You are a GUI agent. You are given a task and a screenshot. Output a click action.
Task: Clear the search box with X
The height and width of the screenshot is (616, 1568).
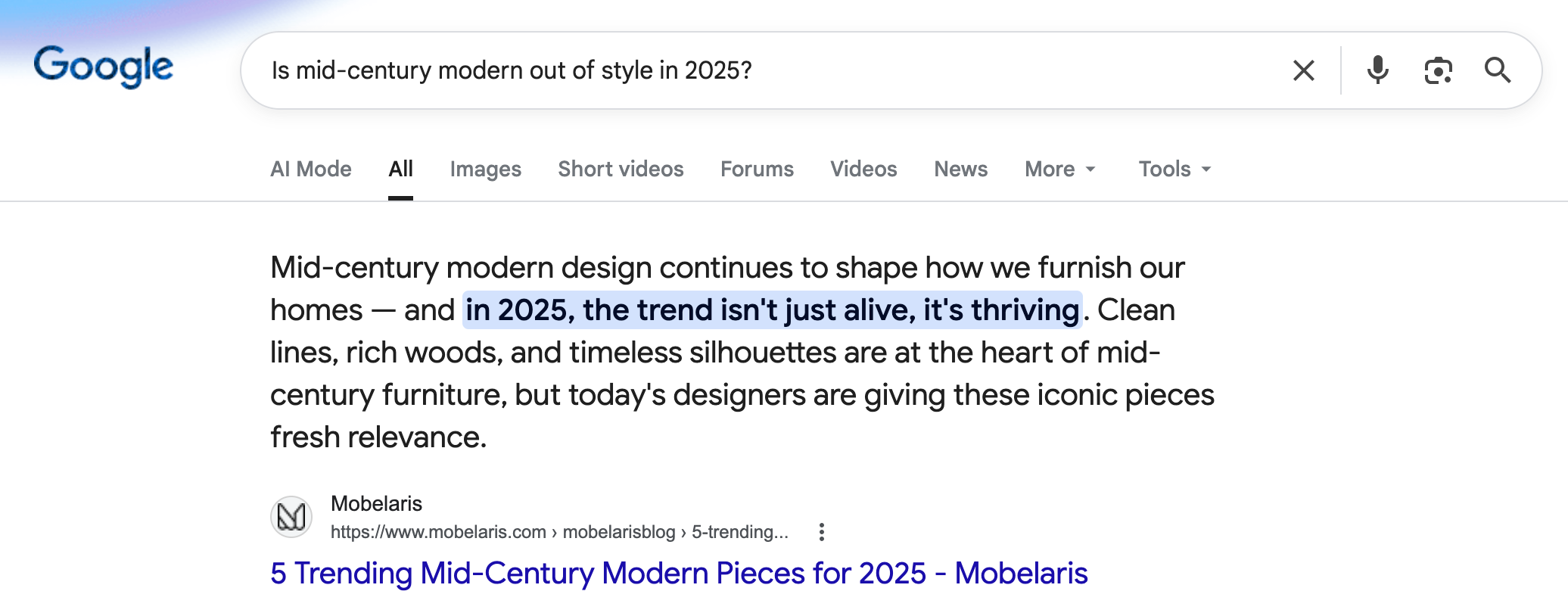[1303, 70]
